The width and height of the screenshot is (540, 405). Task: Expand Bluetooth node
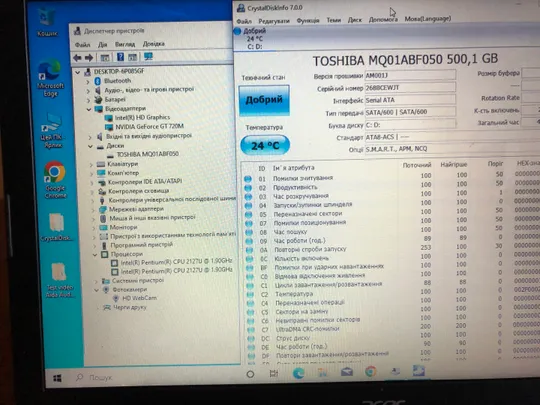[88, 82]
